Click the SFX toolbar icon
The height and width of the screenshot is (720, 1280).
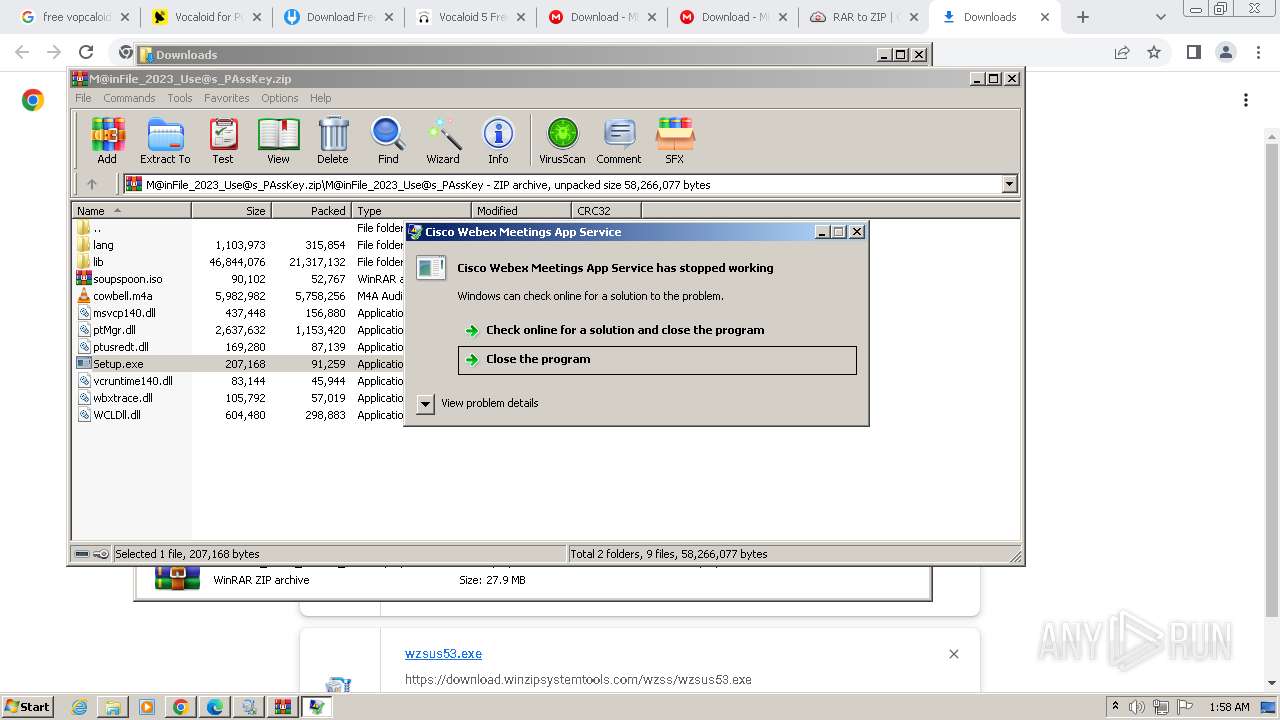[x=675, y=140]
